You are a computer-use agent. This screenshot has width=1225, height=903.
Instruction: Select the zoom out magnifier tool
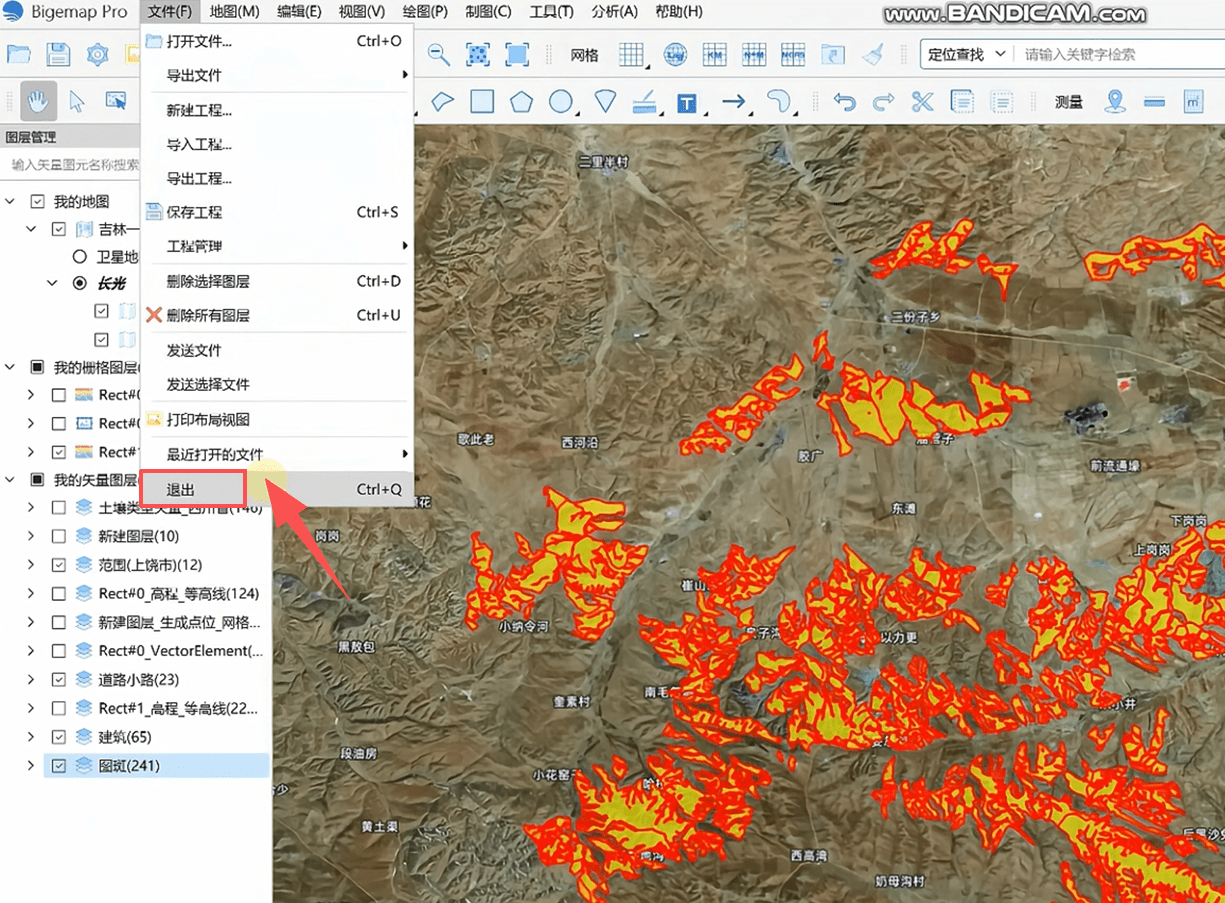click(x=438, y=54)
